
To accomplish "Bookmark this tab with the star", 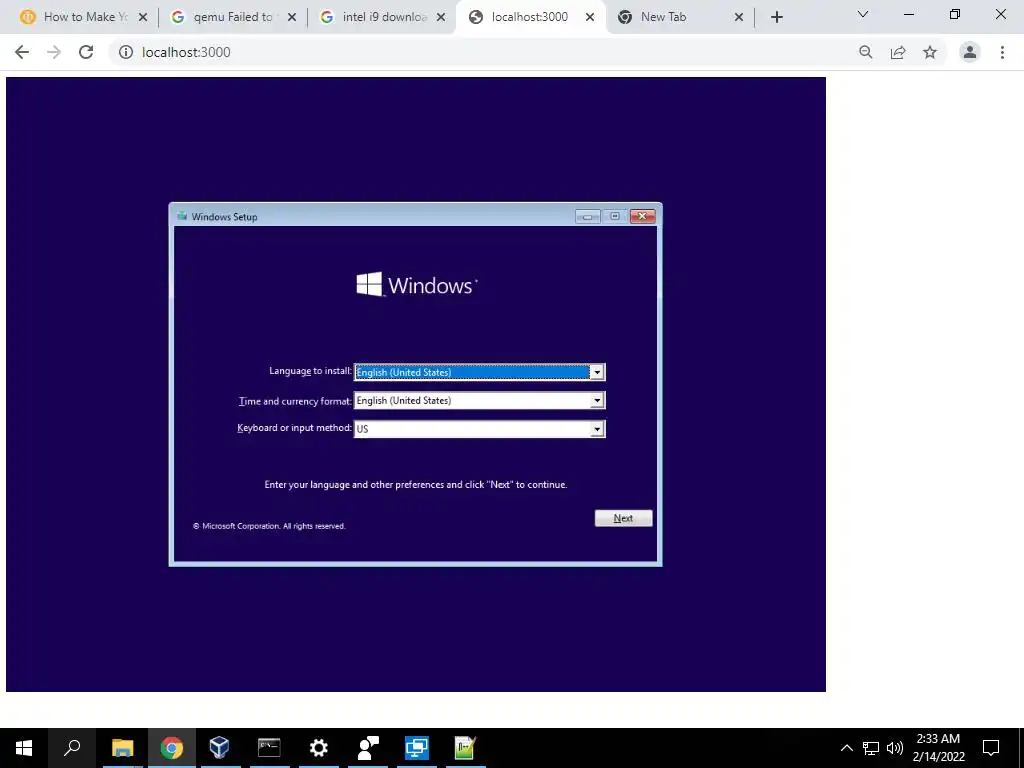I will (x=930, y=52).
